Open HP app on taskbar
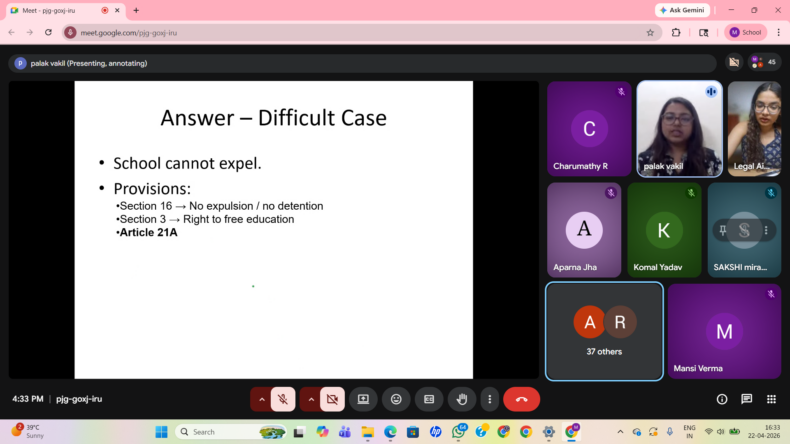Image resolution: width=790 pixels, height=444 pixels. click(435, 432)
